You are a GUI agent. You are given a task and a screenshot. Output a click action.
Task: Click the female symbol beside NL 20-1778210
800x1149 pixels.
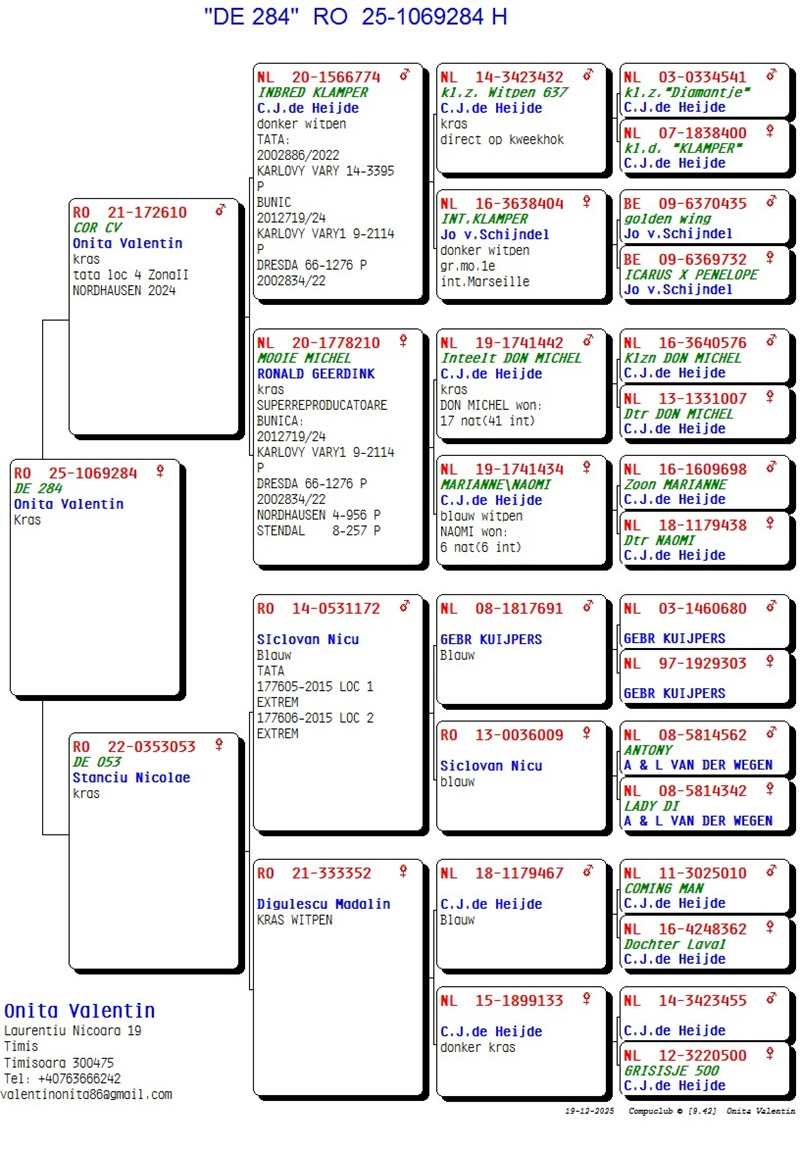point(404,342)
